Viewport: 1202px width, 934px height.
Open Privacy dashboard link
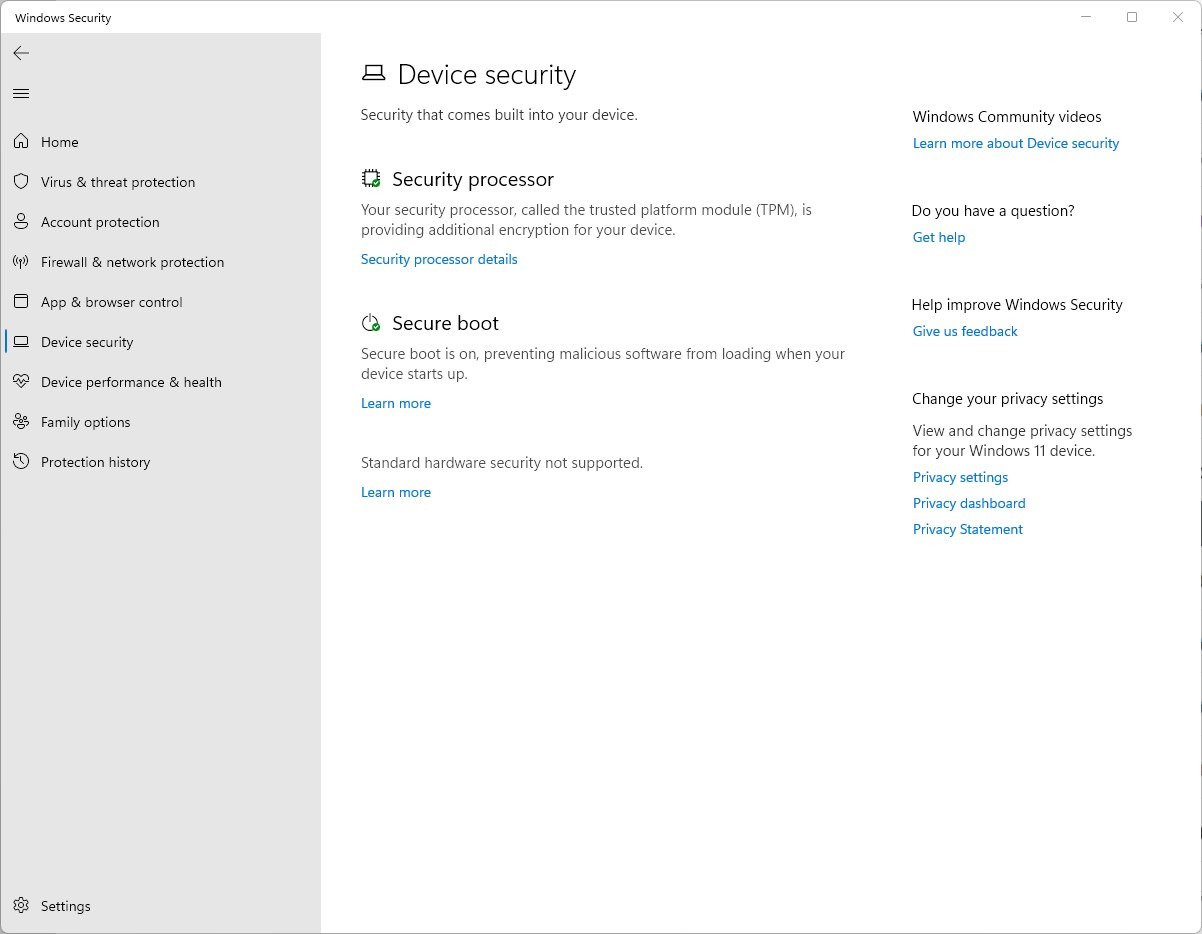[969, 503]
